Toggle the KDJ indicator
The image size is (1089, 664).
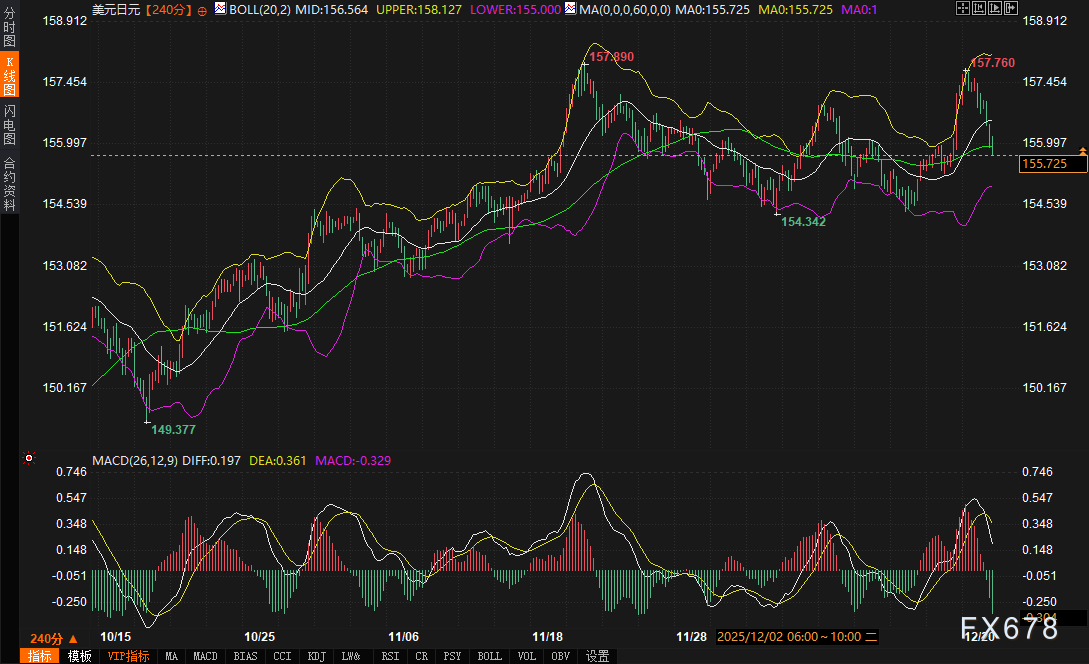[x=317, y=656]
